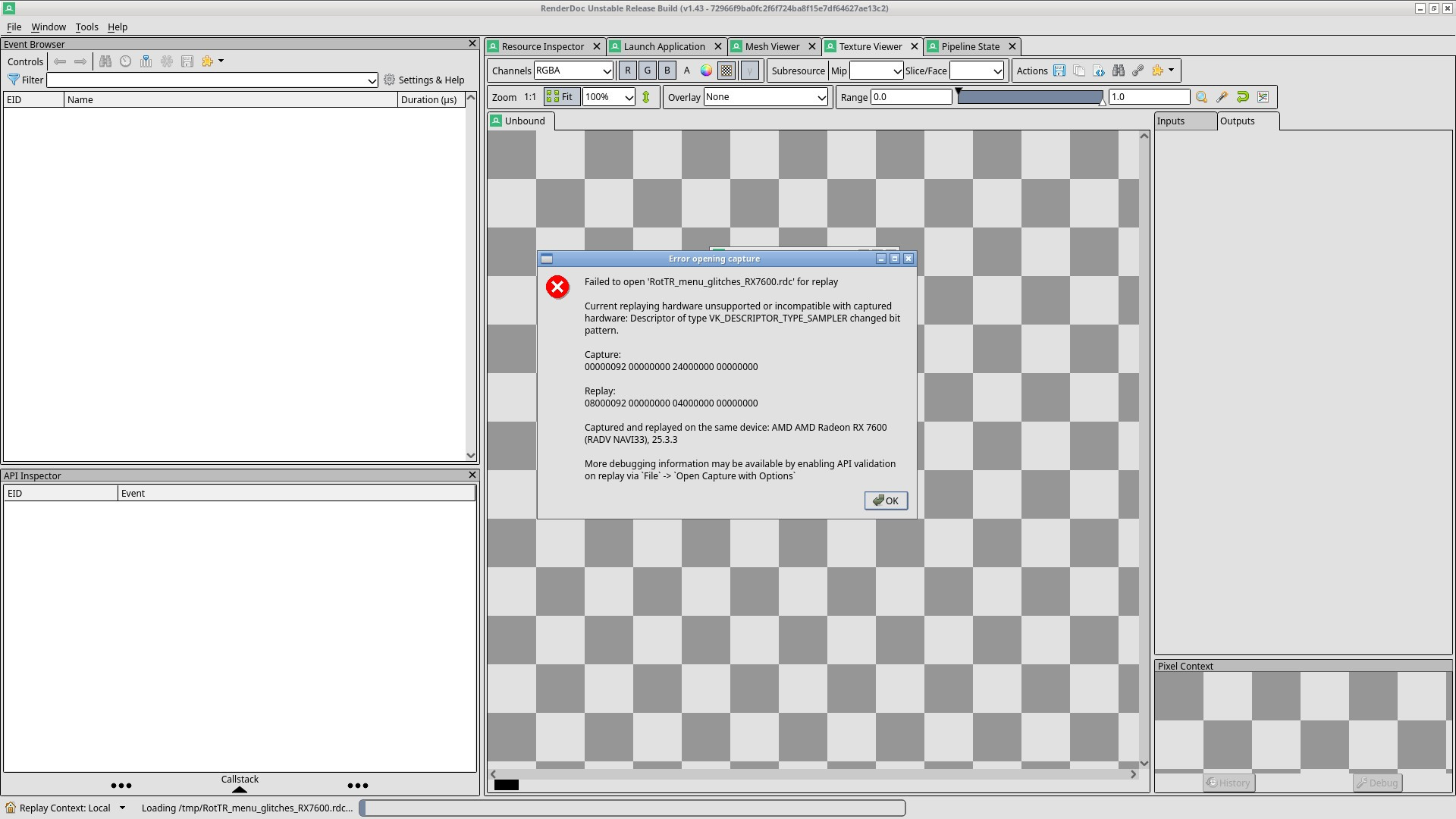The image size is (1456, 819).
Task: Click the magnifier auto-fit range icon
Action: click(x=1201, y=97)
